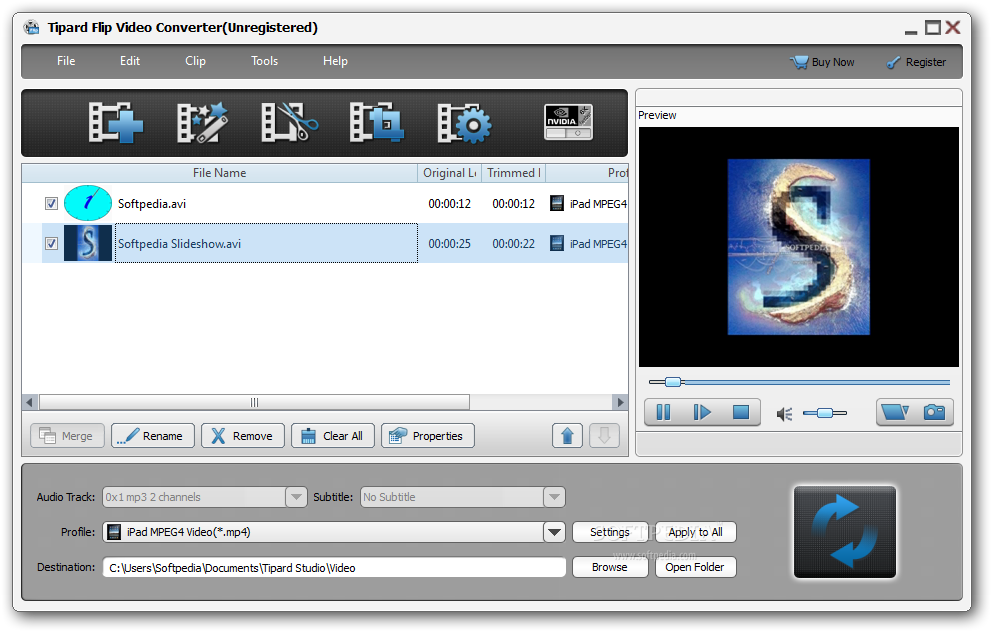Click the app icon in title bar
The width and height of the screenshot is (992, 632).
[x=31, y=28]
